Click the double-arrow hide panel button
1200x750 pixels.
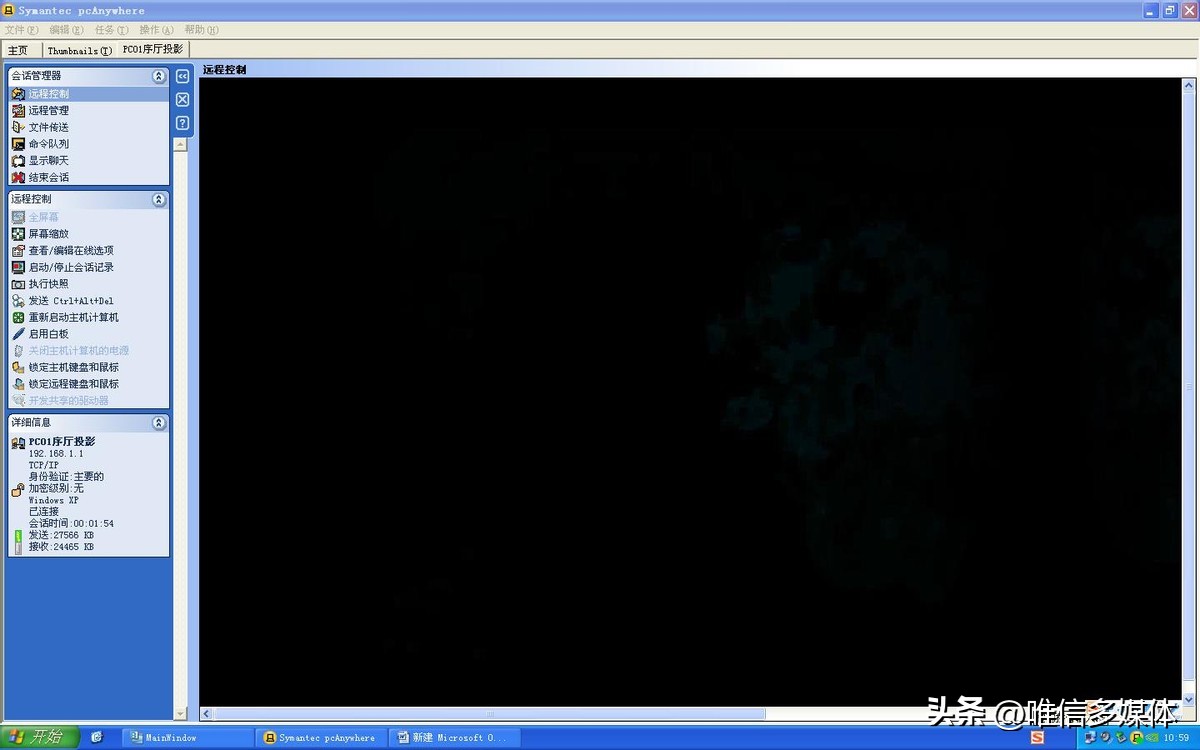point(182,76)
